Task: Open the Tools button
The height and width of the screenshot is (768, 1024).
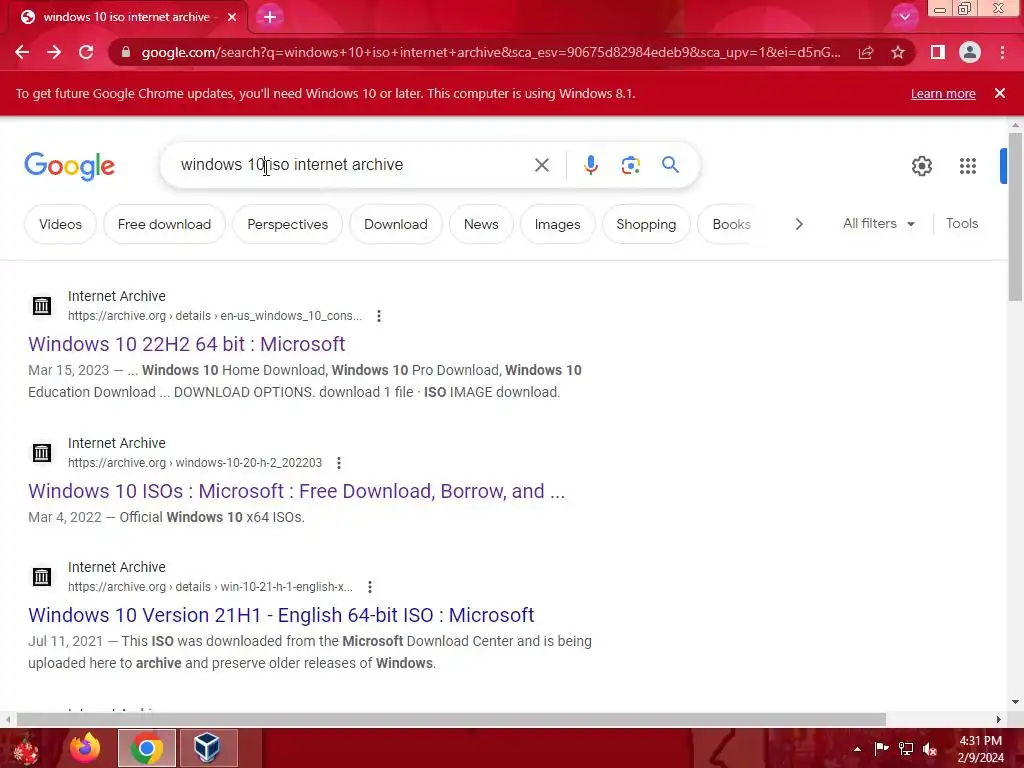Action: click(x=962, y=223)
